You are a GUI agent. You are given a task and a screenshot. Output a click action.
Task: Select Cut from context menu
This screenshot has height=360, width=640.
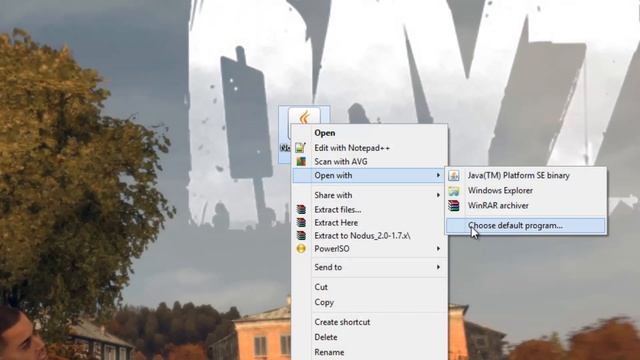click(x=369, y=287)
